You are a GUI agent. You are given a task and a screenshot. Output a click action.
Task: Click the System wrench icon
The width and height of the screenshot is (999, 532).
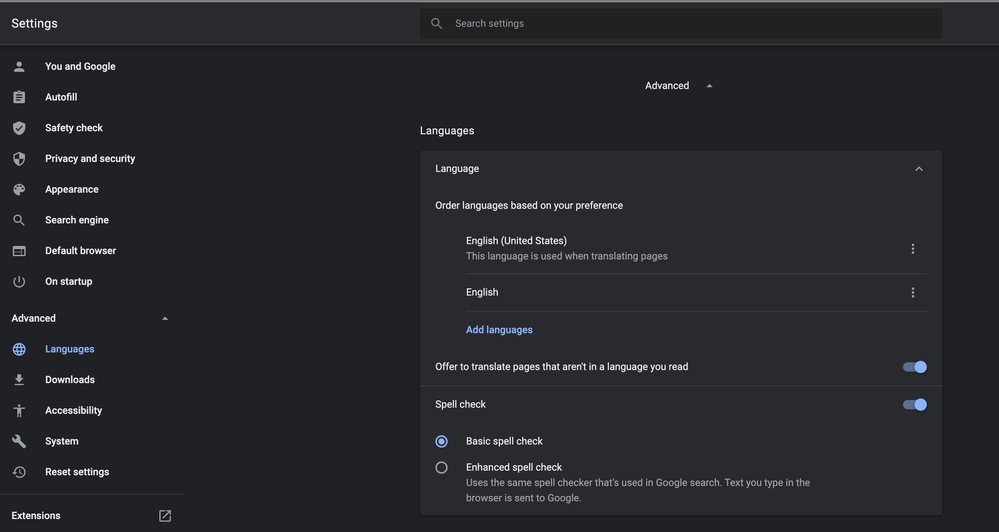(x=19, y=441)
